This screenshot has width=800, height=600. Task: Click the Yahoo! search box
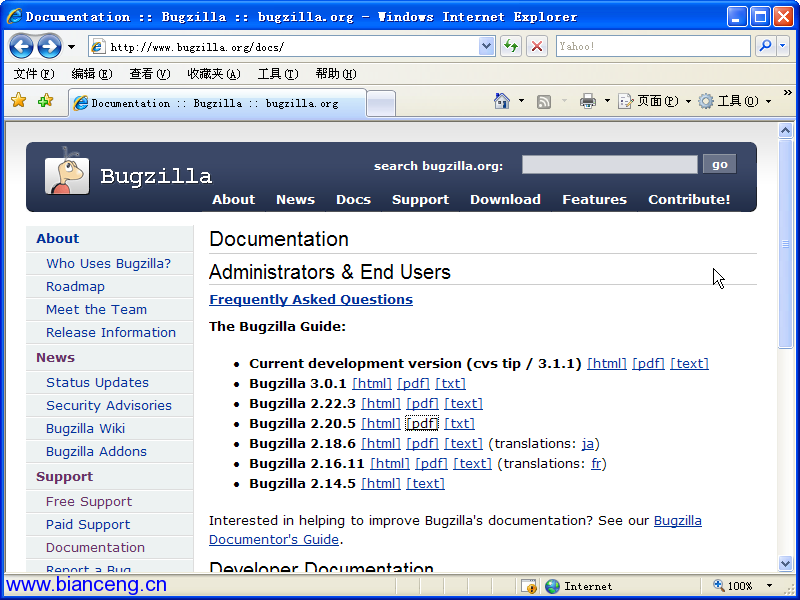tap(653, 46)
